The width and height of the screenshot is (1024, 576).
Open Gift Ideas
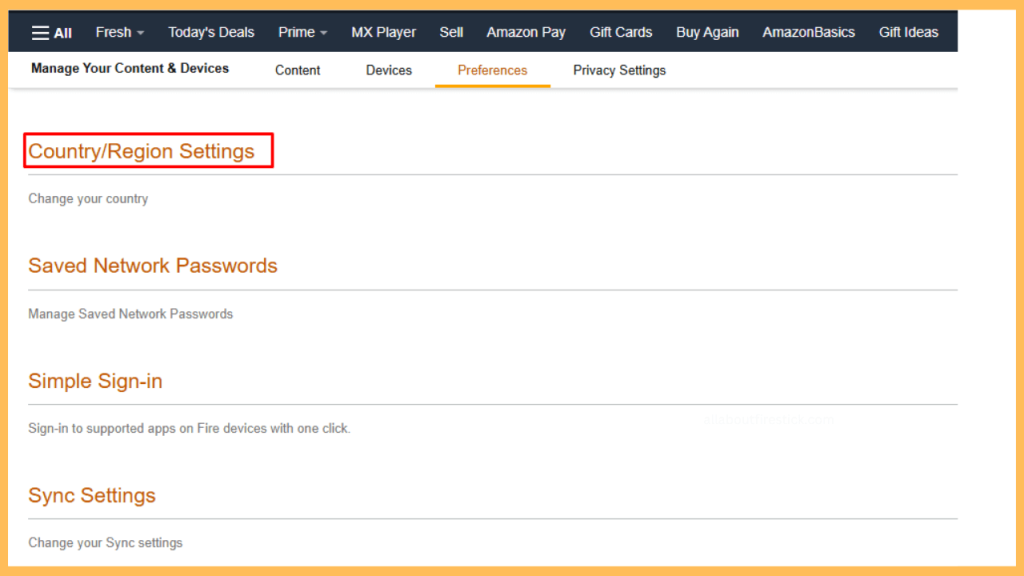pyautogui.click(x=908, y=32)
